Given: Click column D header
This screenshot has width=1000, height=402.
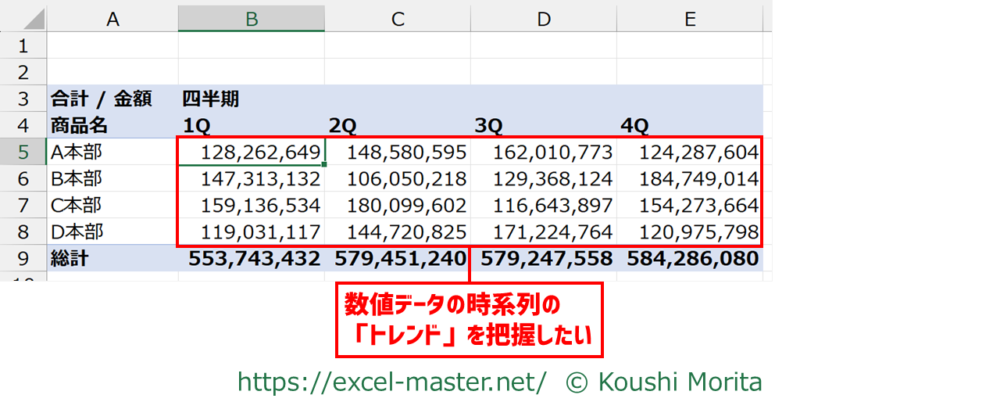Looking at the screenshot, I should pos(543,18).
